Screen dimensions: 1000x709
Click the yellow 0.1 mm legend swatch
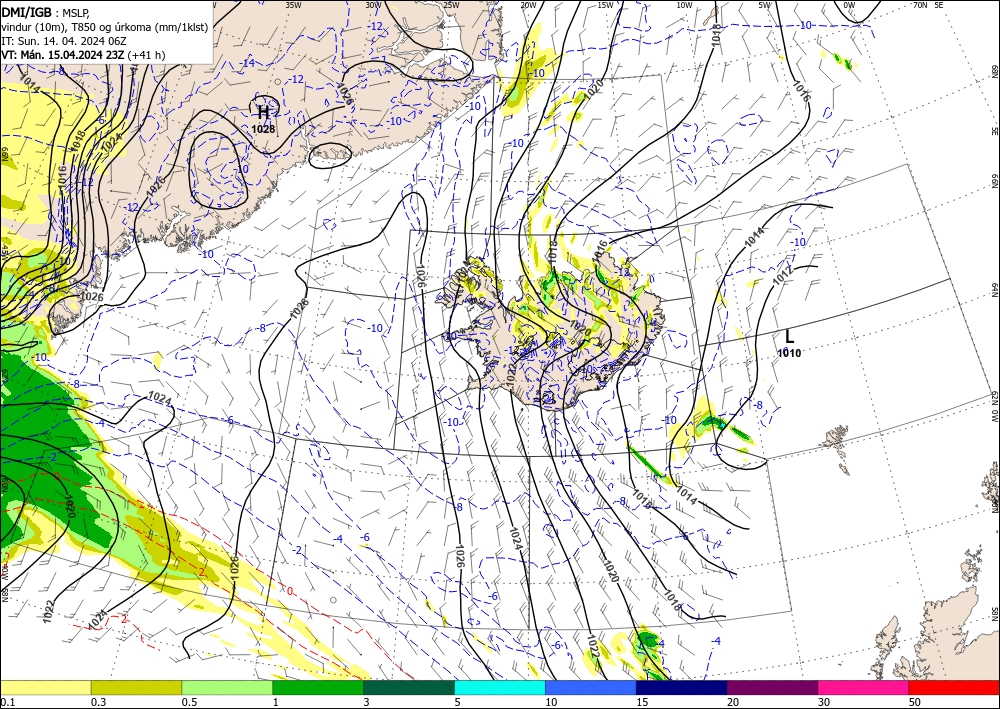coord(45,687)
